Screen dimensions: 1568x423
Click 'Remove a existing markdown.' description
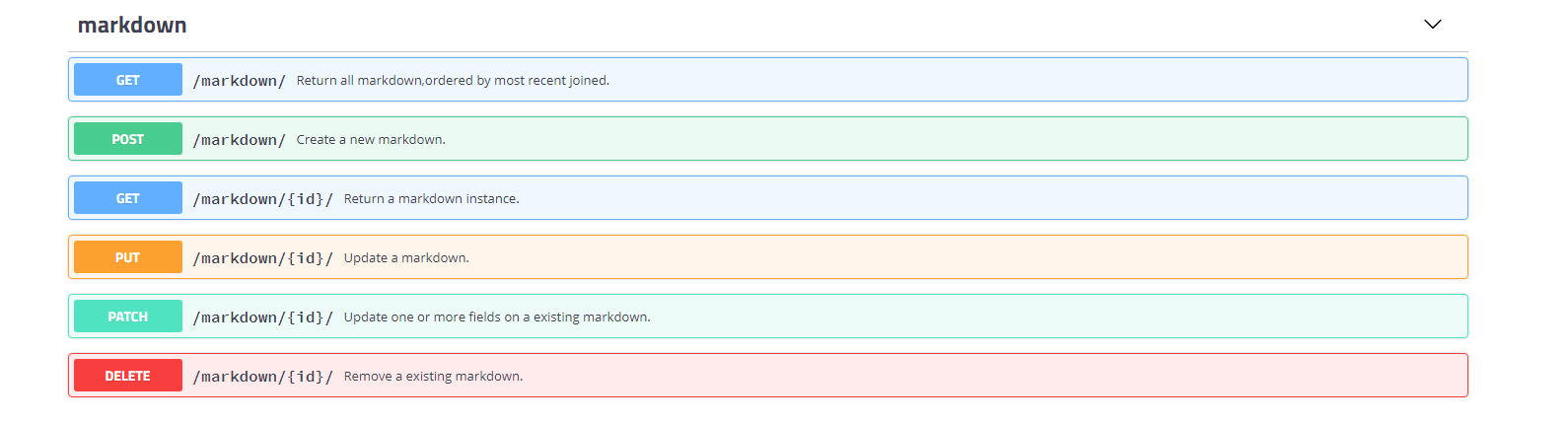click(x=433, y=377)
